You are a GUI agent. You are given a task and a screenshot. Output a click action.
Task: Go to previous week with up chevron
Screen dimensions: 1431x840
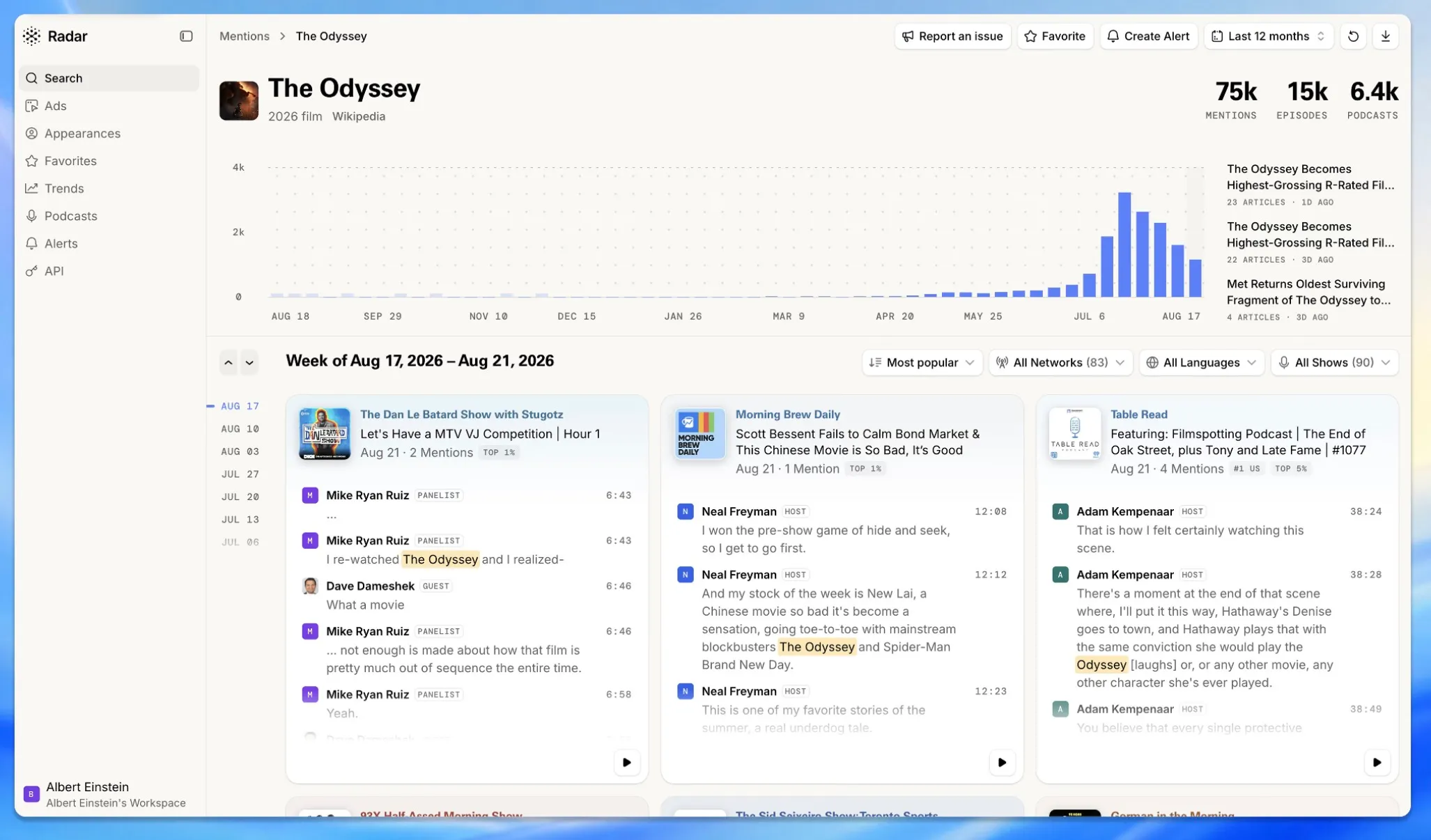pos(229,362)
